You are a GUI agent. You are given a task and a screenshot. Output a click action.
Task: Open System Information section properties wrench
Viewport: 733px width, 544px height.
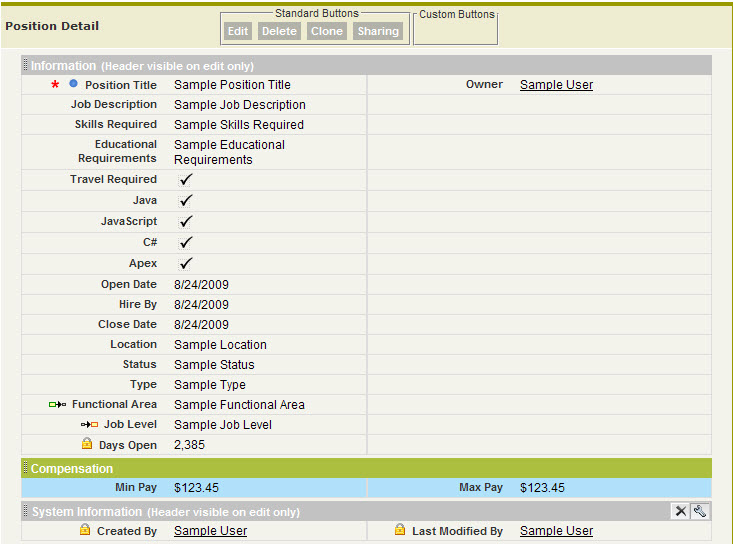point(699,511)
